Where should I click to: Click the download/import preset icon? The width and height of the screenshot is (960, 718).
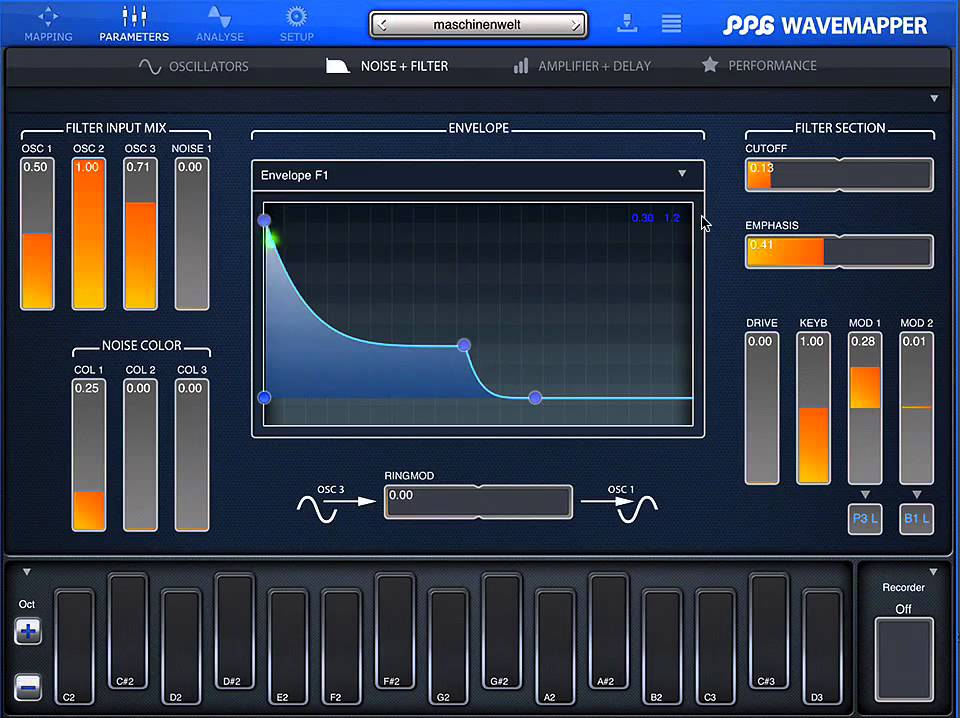click(627, 23)
